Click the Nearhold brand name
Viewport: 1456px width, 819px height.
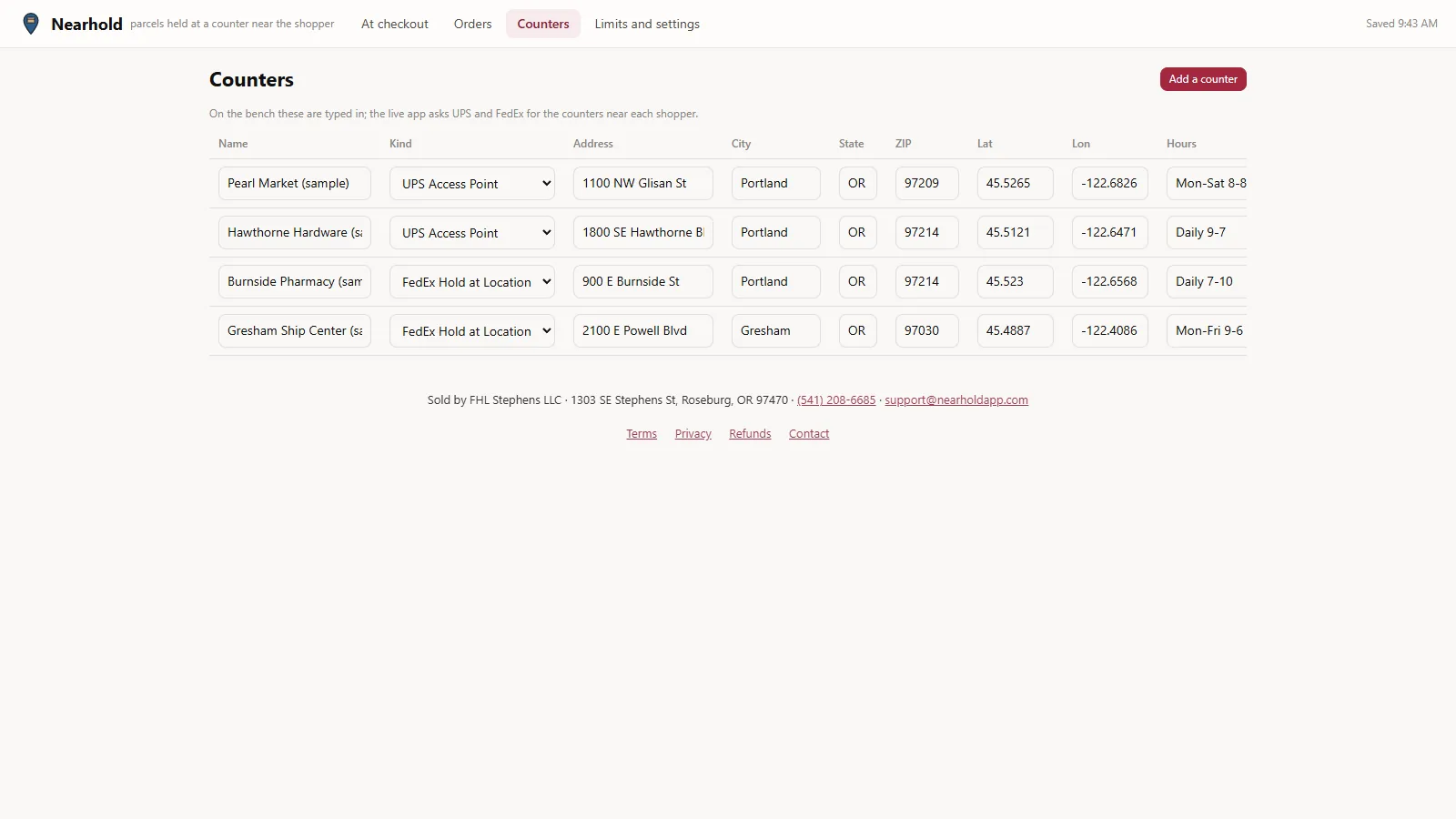point(86,25)
